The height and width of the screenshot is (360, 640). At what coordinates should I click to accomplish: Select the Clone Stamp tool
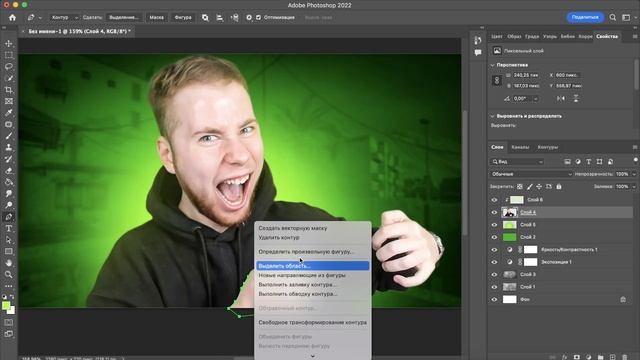9,147
